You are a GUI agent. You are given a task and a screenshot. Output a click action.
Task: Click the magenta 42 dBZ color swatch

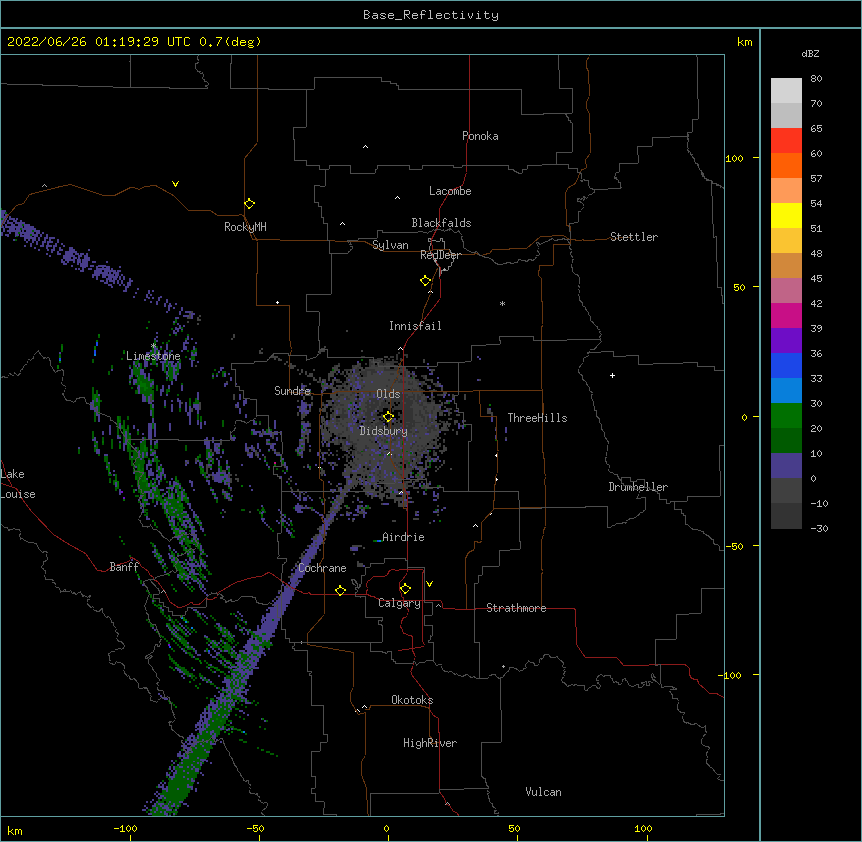786,315
